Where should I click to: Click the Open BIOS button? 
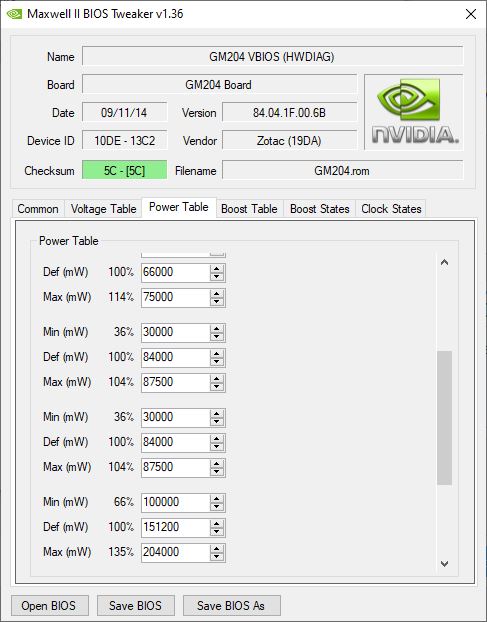[x=50, y=606]
